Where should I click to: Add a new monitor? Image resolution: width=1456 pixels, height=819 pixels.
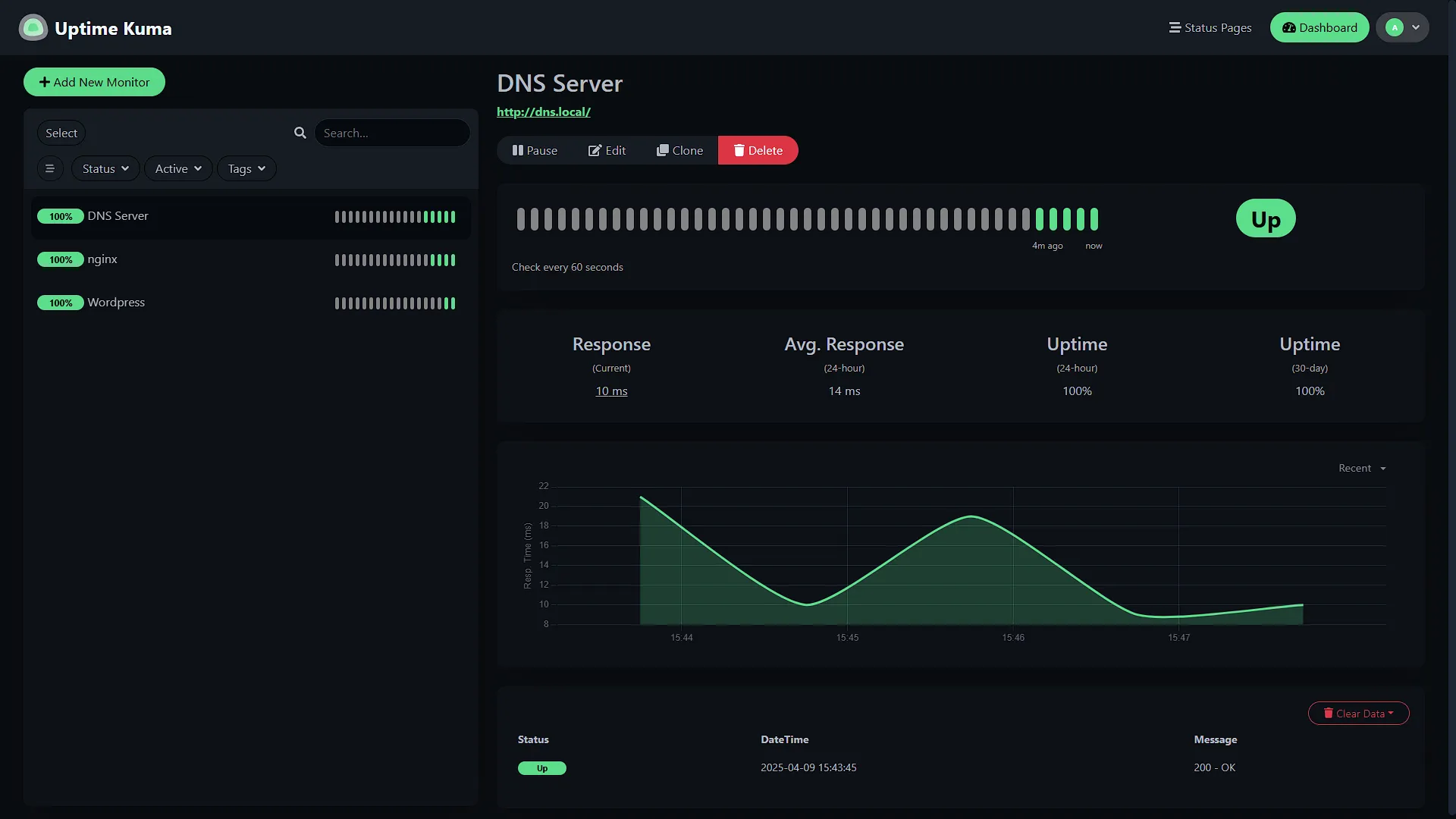[x=94, y=82]
